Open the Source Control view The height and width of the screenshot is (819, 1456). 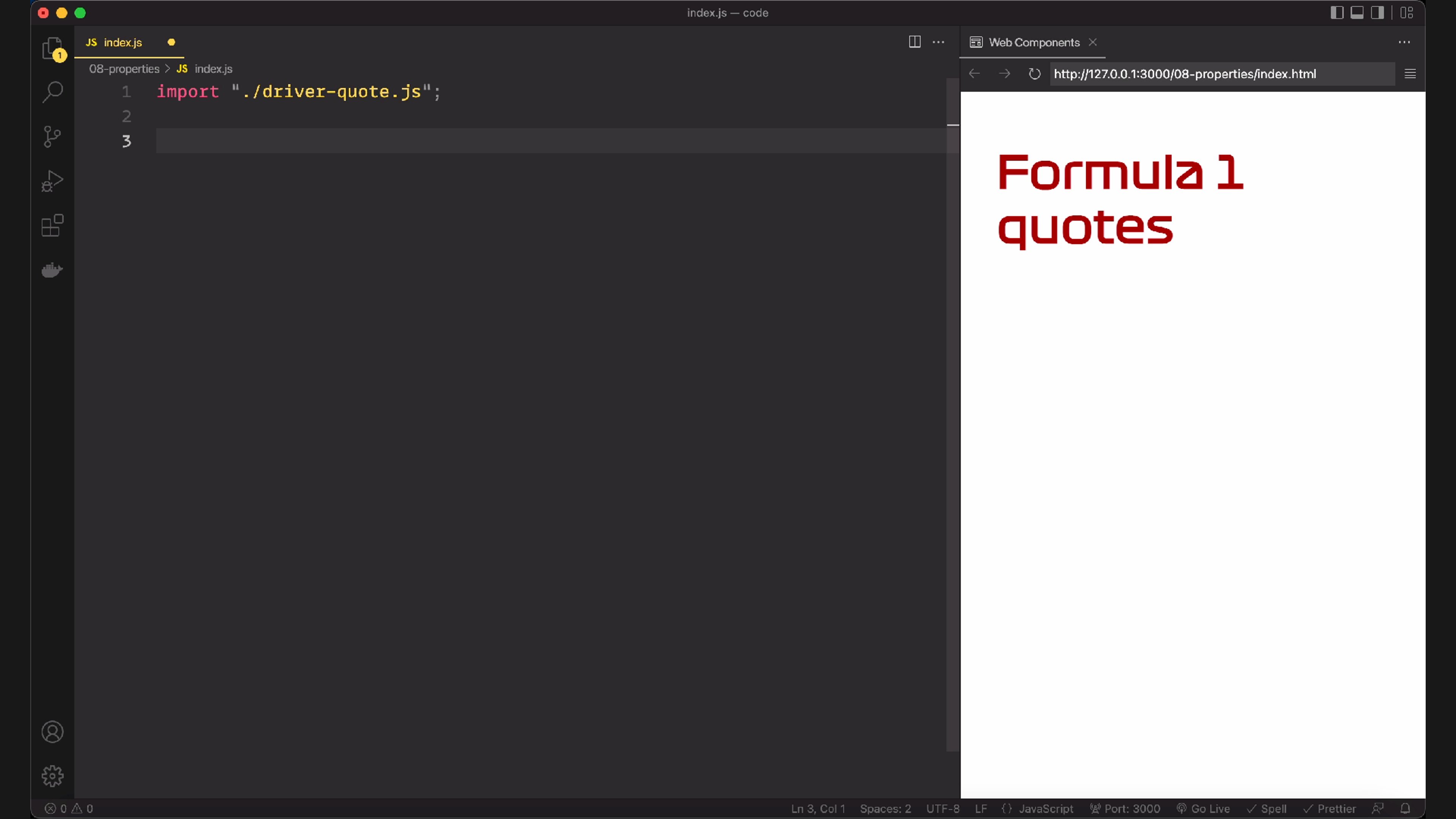[52, 136]
